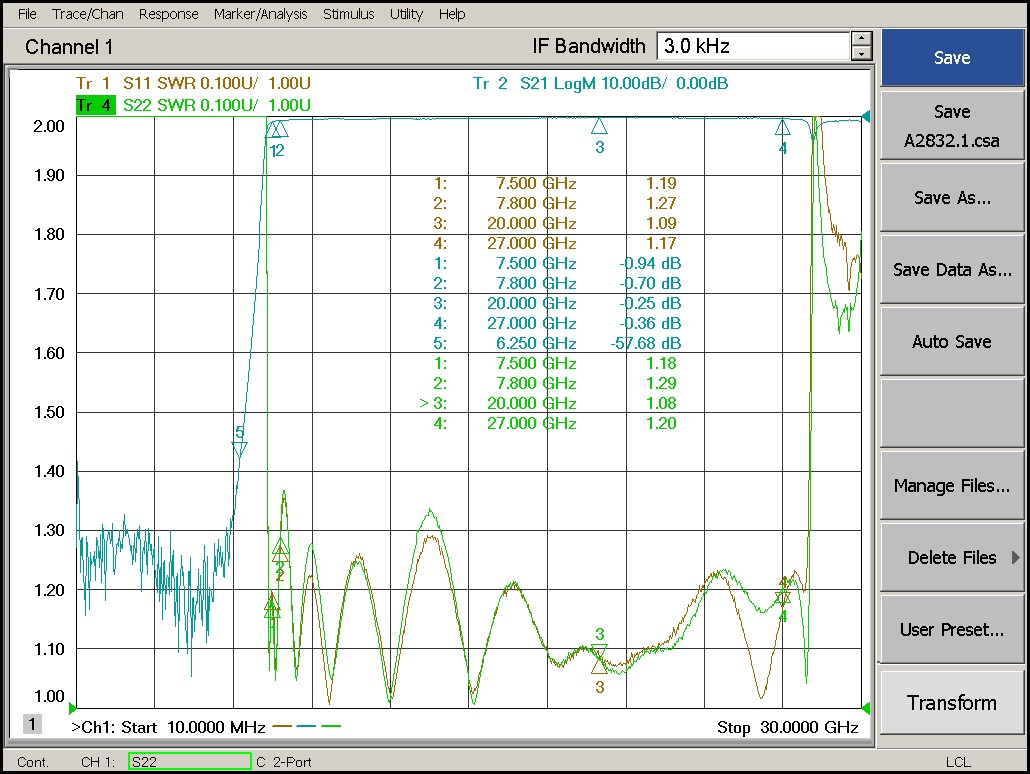Viewport: 1030px width, 774px height.
Task: Select the Tr 1 S11 SWR trace label
Action: coord(193,83)
